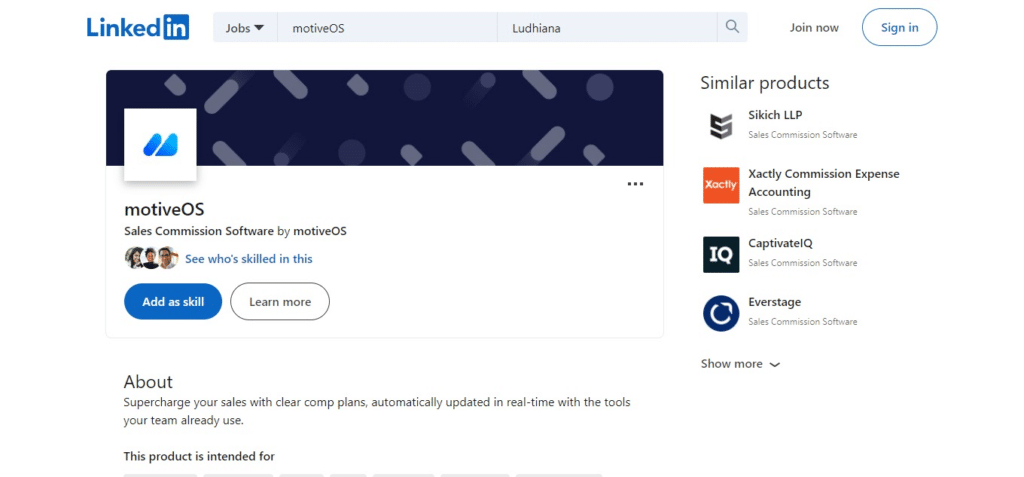Select the Sign in button
1024x477 pixels.
pos(899,27)
